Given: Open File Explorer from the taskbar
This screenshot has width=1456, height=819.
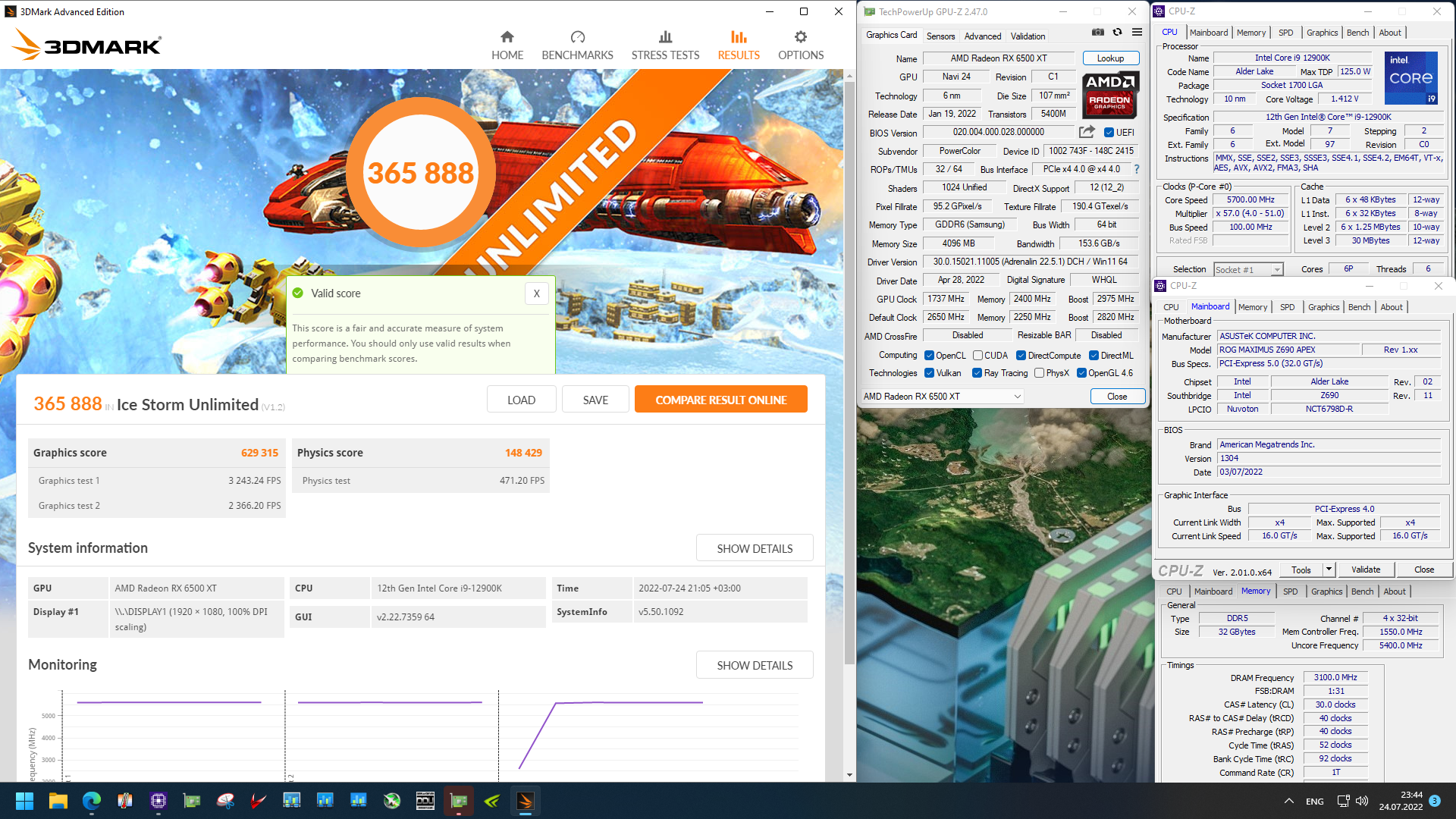Looking at the screenshot, I should 58,801.
